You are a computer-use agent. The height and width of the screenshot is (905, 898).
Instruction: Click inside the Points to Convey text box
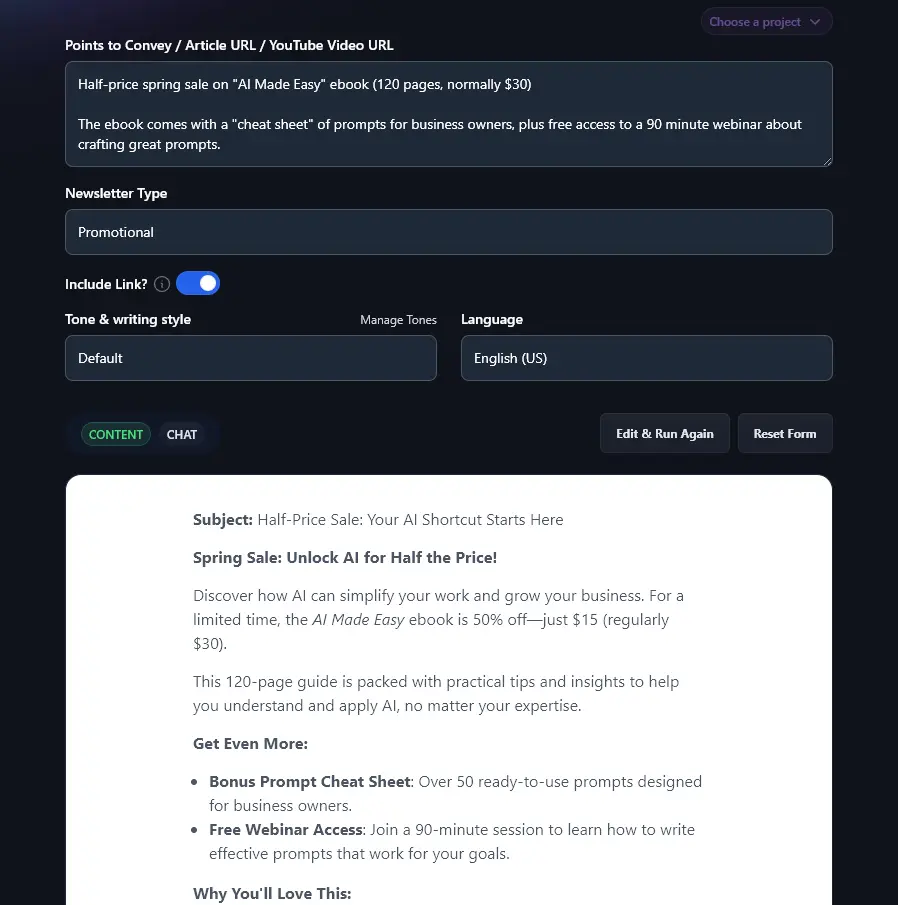448,114
